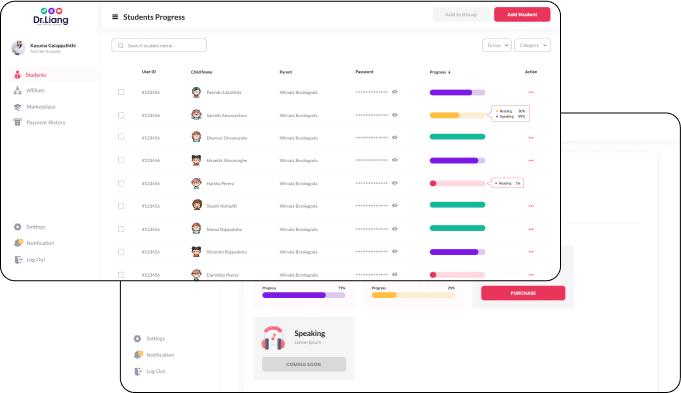Reveal the password for Pasindu Lakshitha

point(395,92)
